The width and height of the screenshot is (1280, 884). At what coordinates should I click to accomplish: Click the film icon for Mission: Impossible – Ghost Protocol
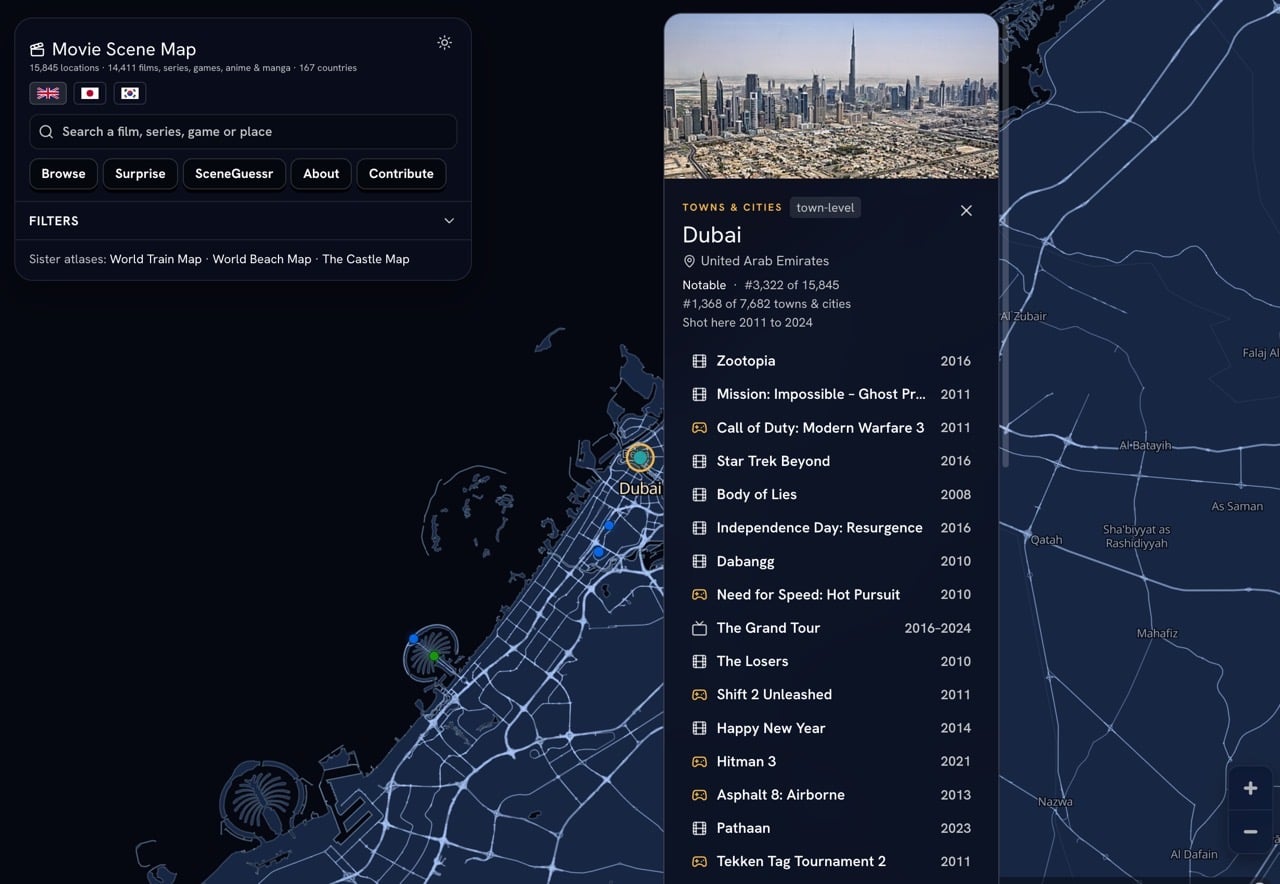pyautogui.click(x=700, y=394)
